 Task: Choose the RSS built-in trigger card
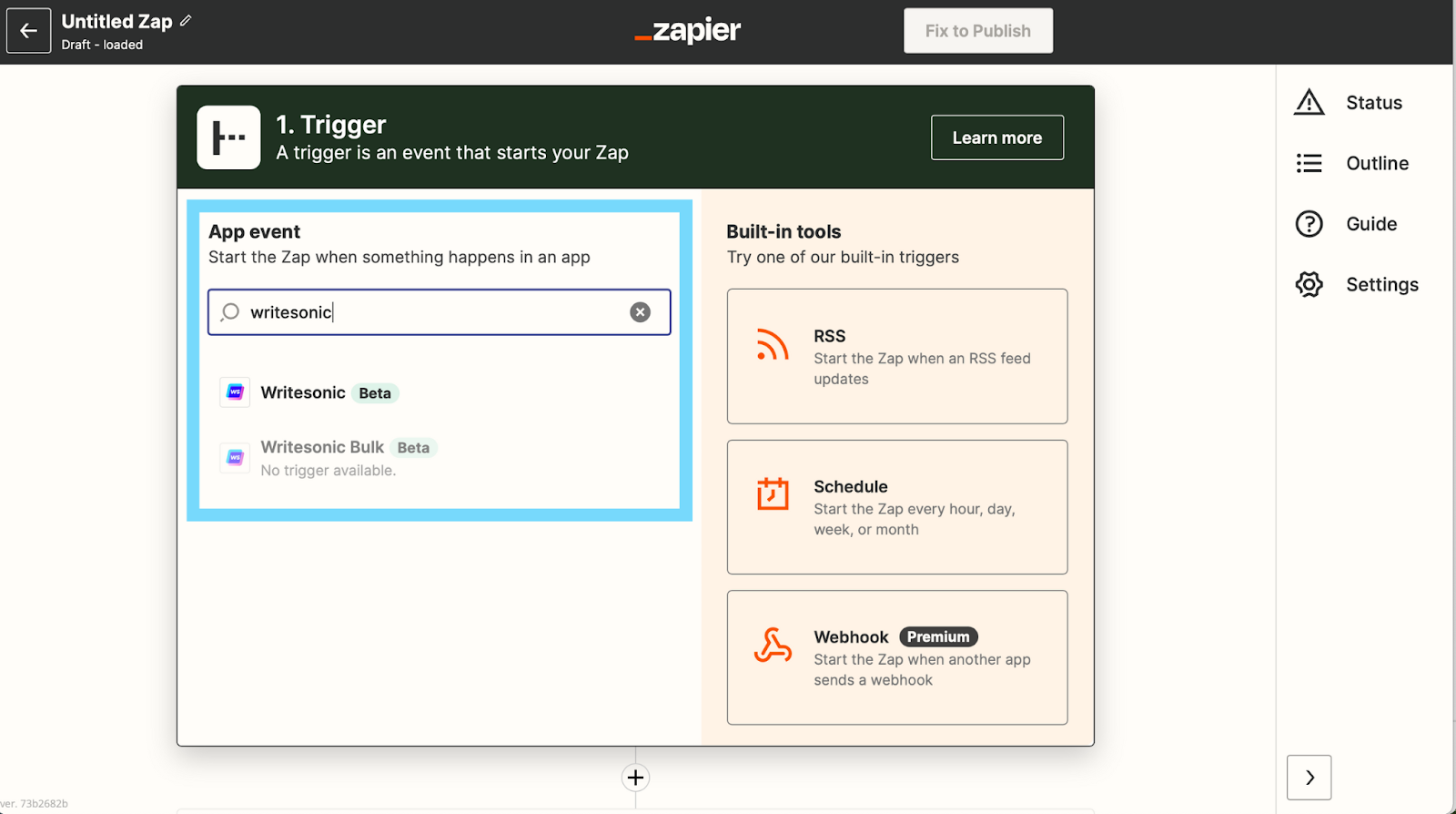897,356
